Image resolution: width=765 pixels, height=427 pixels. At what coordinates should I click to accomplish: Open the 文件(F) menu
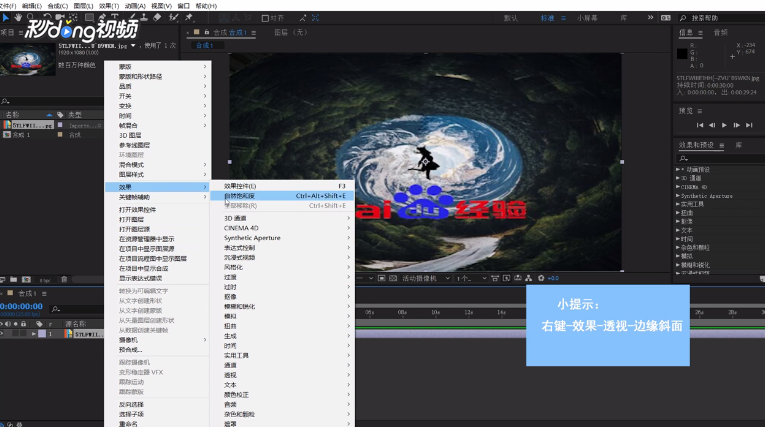coord(8,6)
